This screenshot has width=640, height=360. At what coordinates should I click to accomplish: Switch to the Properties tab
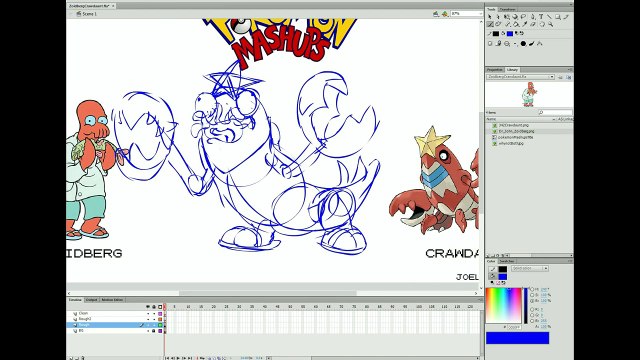[495, 69]
